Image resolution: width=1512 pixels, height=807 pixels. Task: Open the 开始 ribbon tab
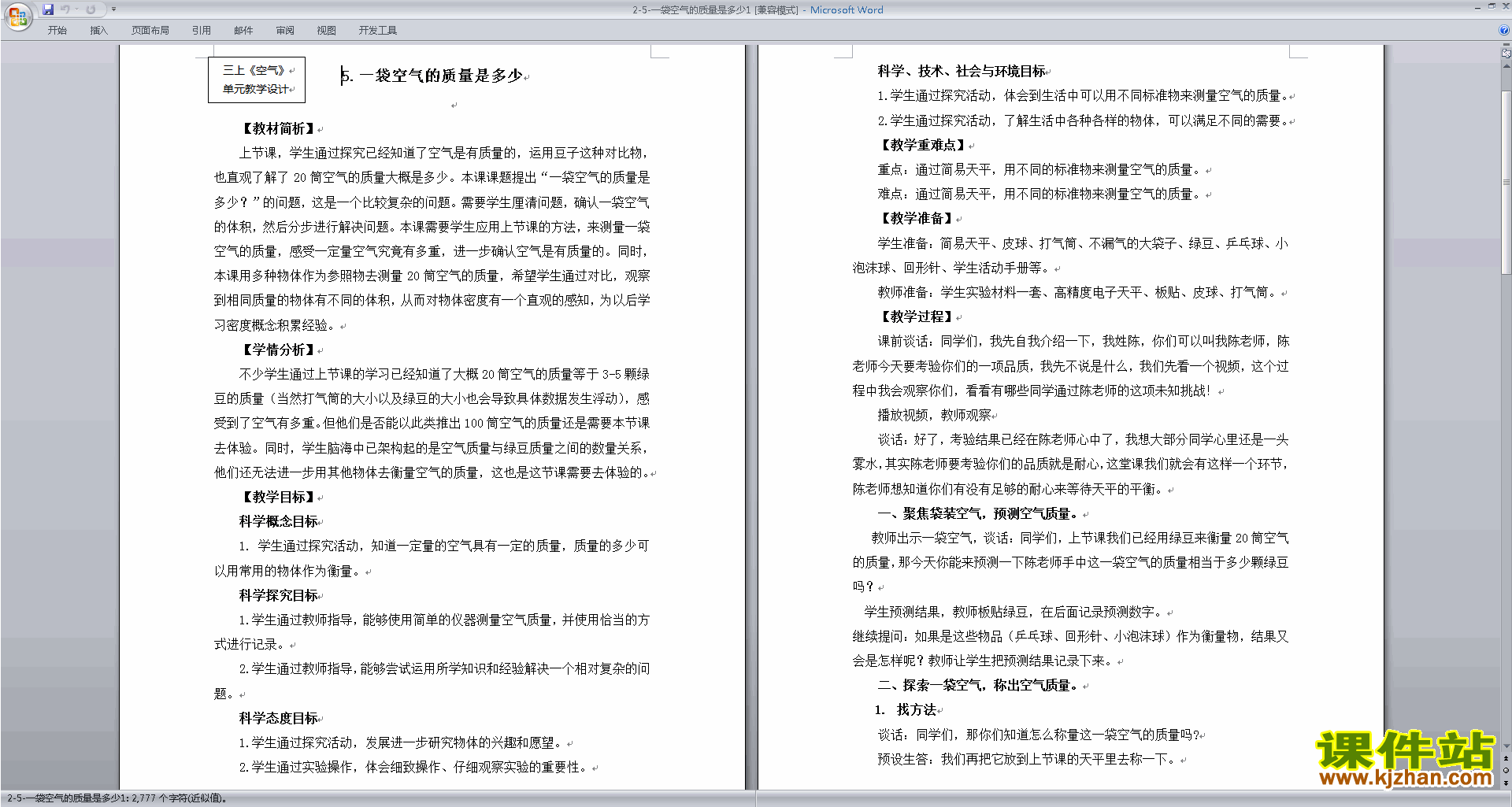(57, 31)
